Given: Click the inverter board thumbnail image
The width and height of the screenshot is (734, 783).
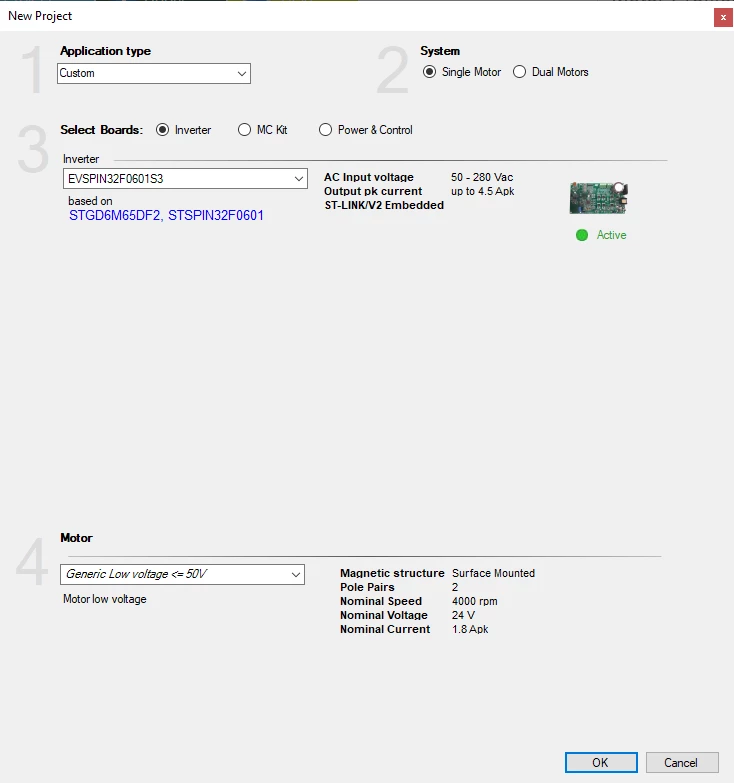Looking at the screenshot, I should point(599,198).
